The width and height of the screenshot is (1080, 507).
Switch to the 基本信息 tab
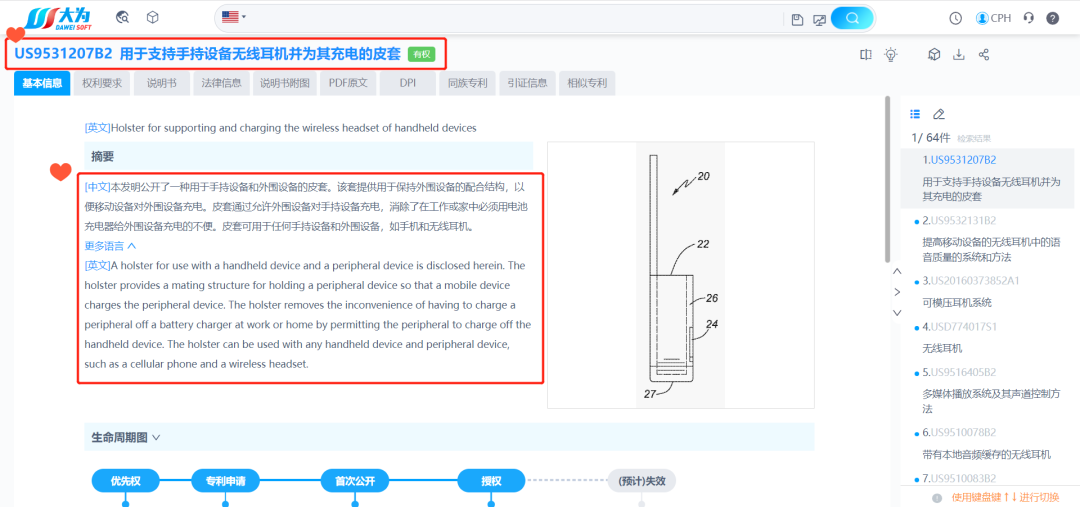coord(42,83)
